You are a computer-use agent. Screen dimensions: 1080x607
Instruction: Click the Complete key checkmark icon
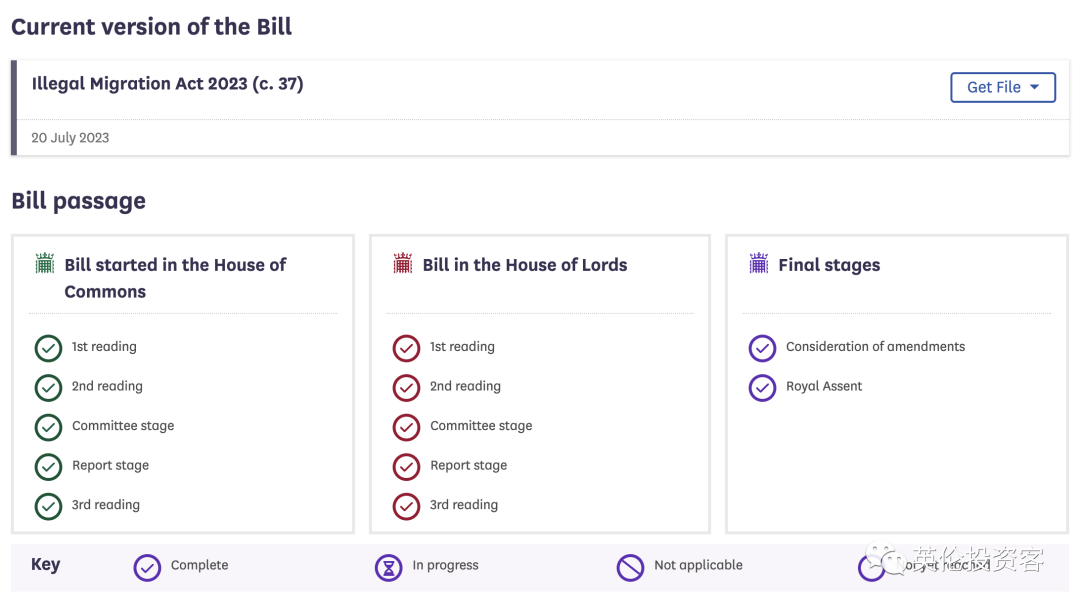pyautogui.click(x=147, y=568)
